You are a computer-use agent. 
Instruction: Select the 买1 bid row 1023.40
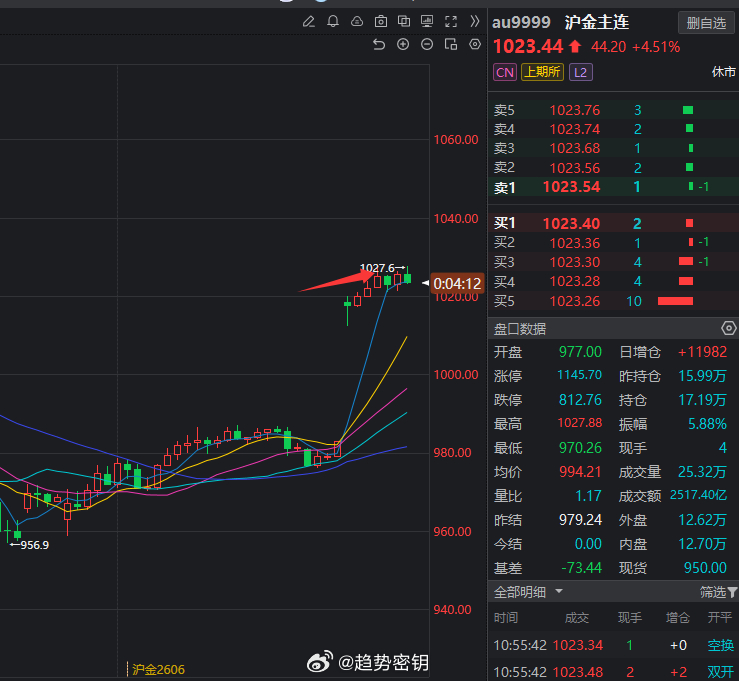pos(613,223)
